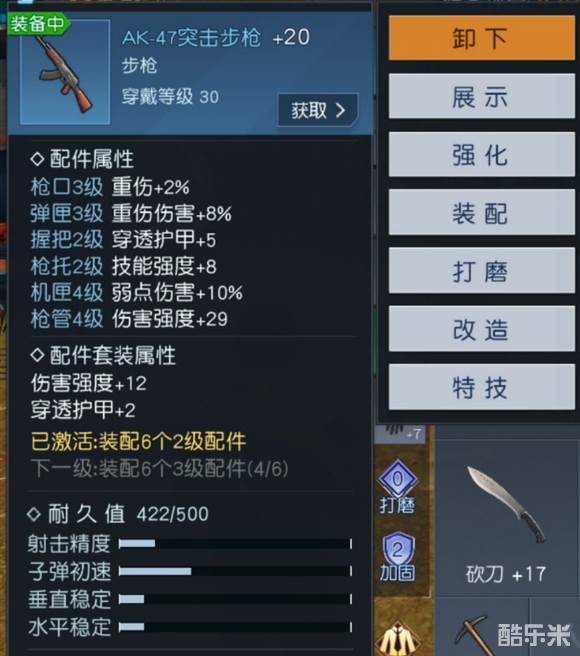This screenshot has height=656, width=580.
Task: Click the orange 卸下 unequip button
Action: 481,38
